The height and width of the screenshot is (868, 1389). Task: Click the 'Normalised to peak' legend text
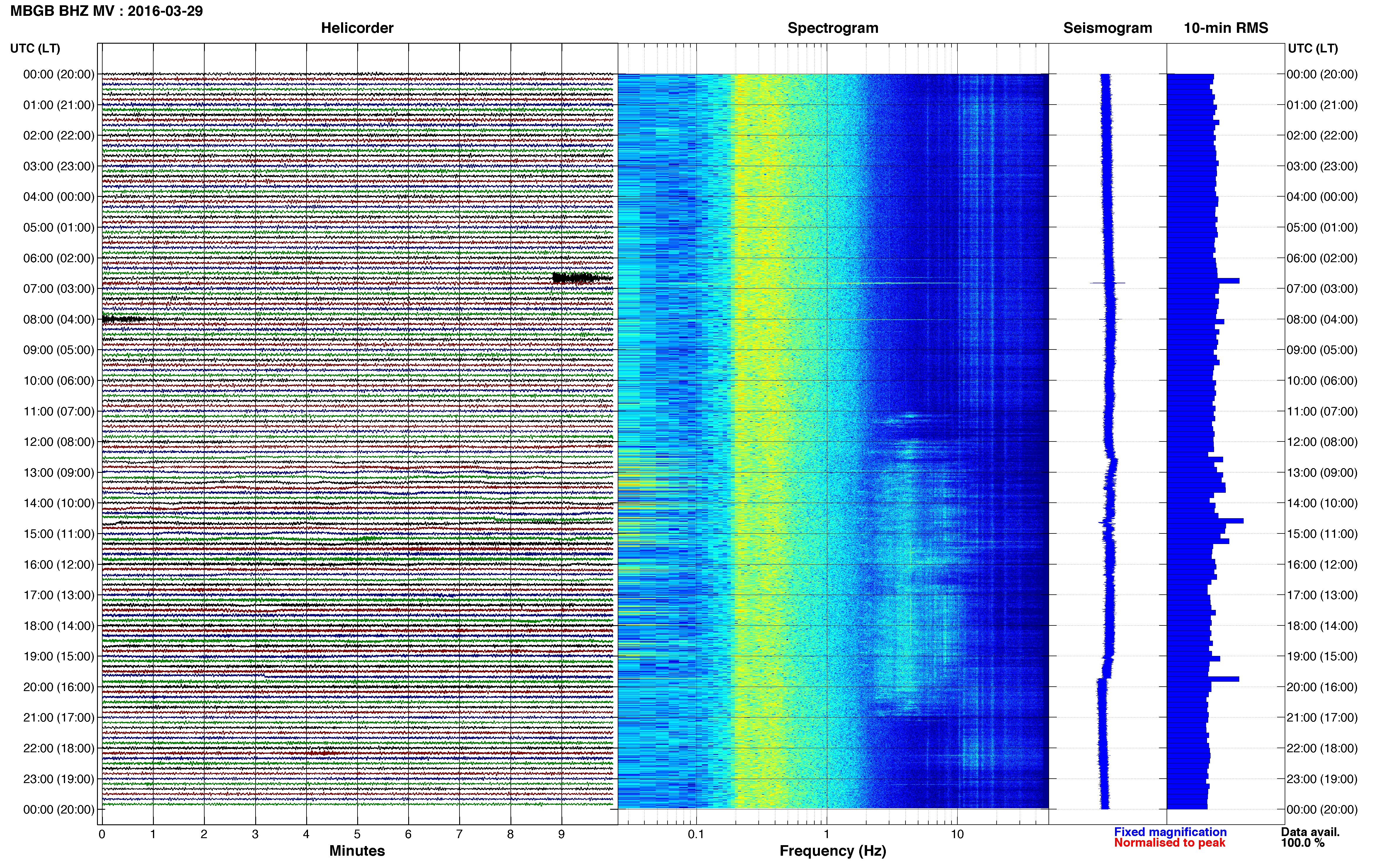pyautogui.click(x=1170, y=843)
